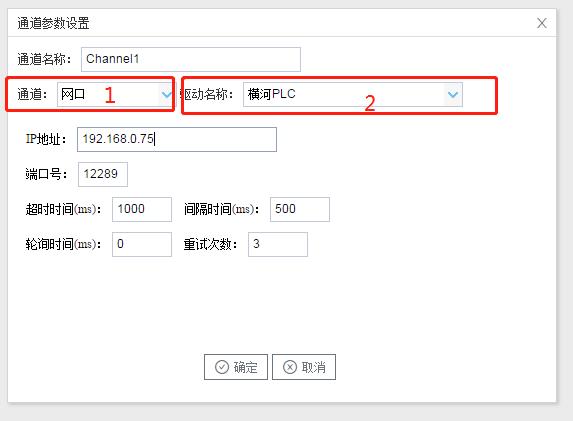Screen dimensions: 573x421
Task: Select the 网口 channel combo box
Action: click(115, 95)
